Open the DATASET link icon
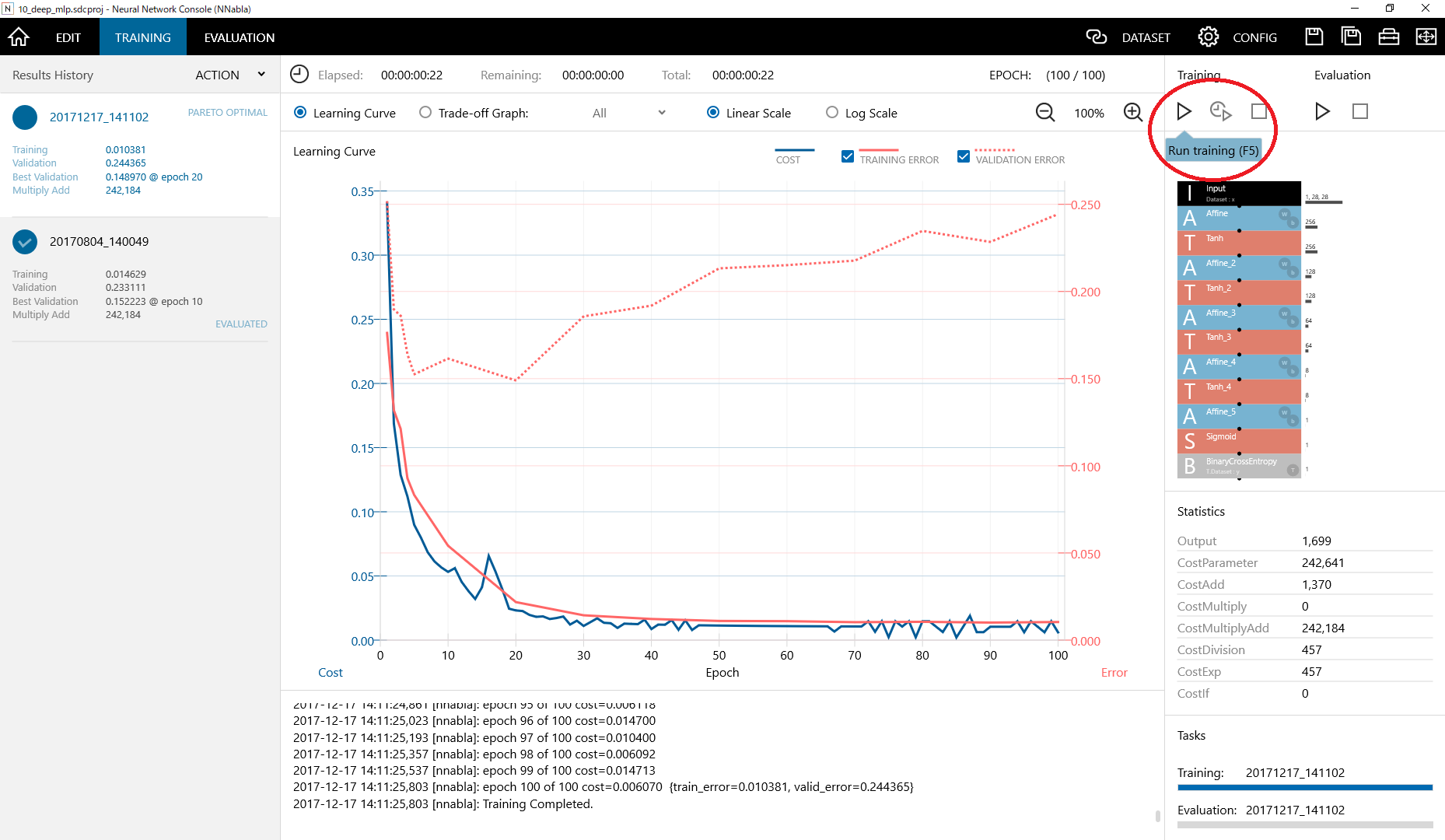The image size is (1445, 840). 1096,37
